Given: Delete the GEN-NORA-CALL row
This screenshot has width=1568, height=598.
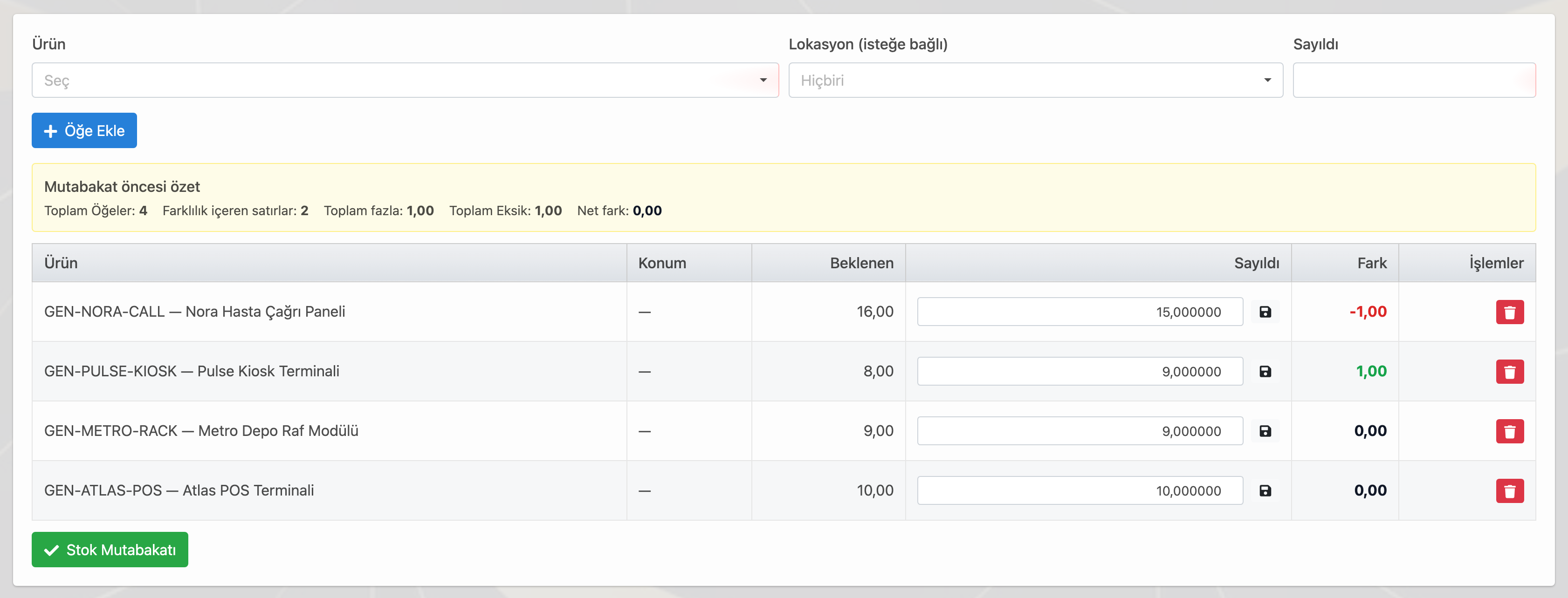Looking at the screenshot, I should (x=1510, y=312).
